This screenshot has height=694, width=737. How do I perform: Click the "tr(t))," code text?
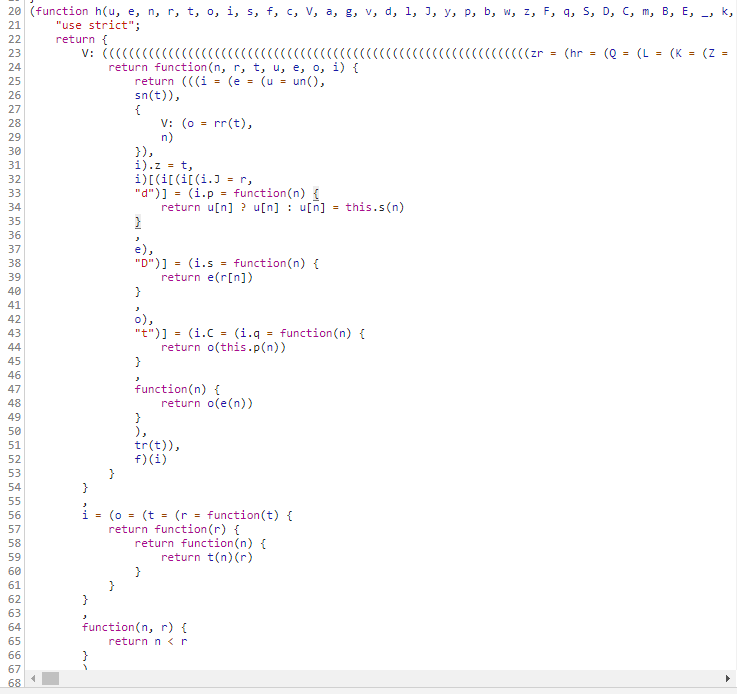pyautogui.click(x=157, y=445)
